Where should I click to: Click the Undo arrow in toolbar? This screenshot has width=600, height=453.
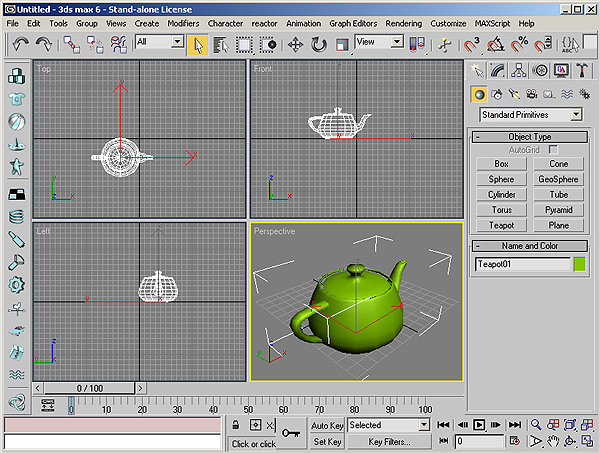tap(20, 44)
